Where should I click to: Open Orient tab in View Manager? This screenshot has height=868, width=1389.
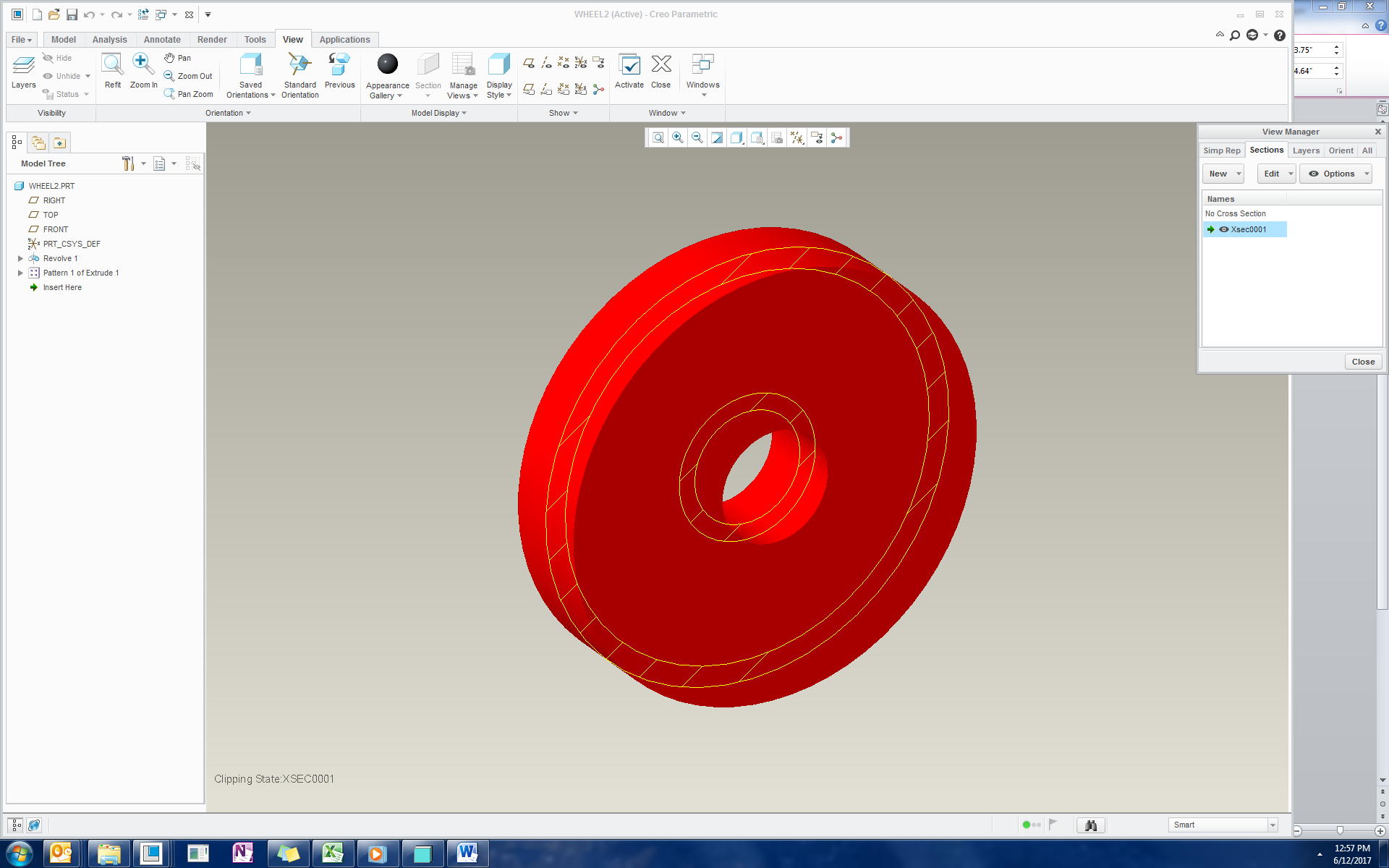point(1341,150)
